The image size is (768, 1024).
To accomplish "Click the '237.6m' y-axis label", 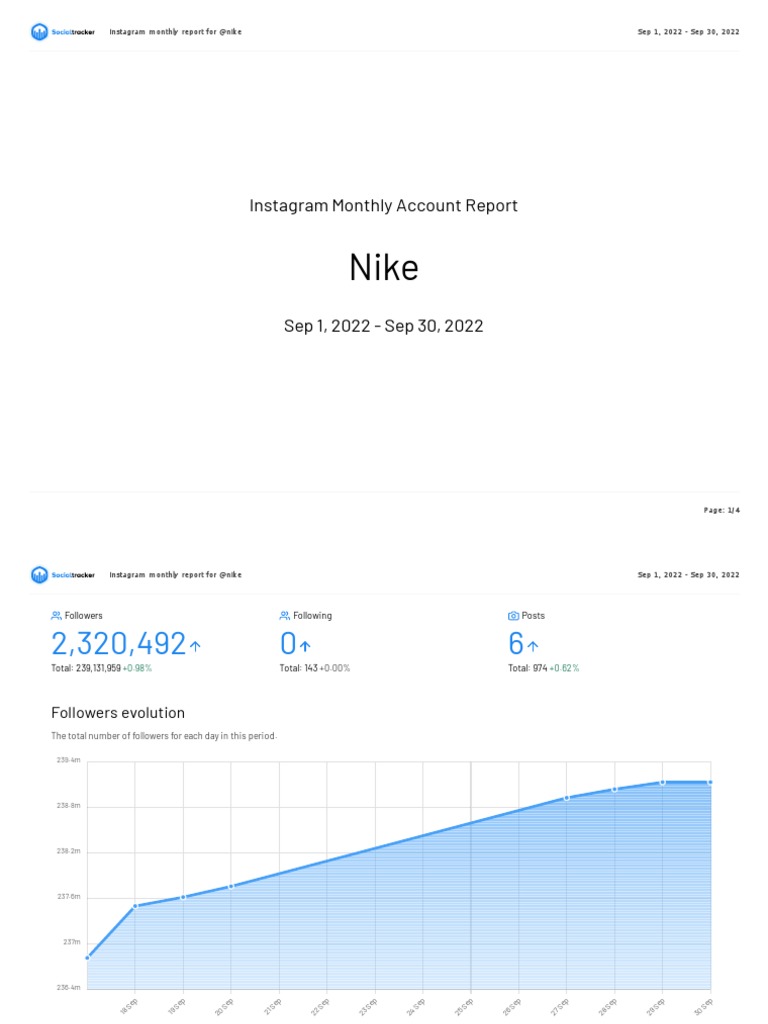I will click(69, 897).
